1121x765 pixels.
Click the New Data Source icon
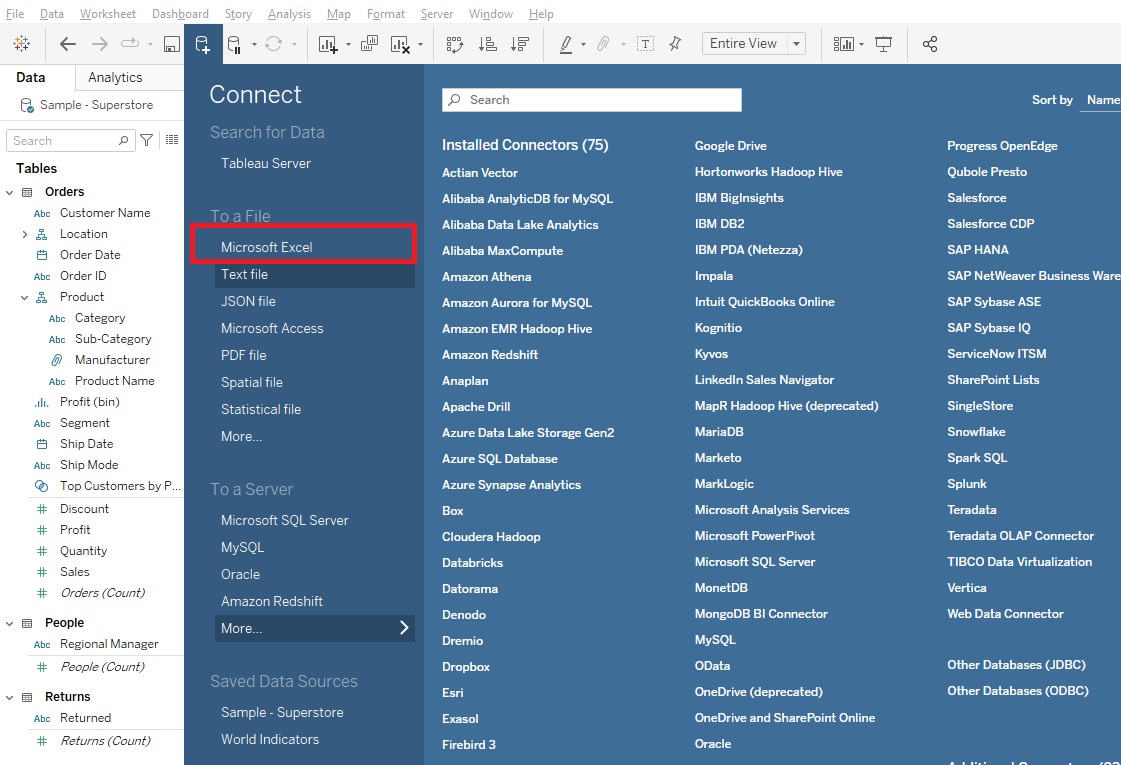coord(202,44)
